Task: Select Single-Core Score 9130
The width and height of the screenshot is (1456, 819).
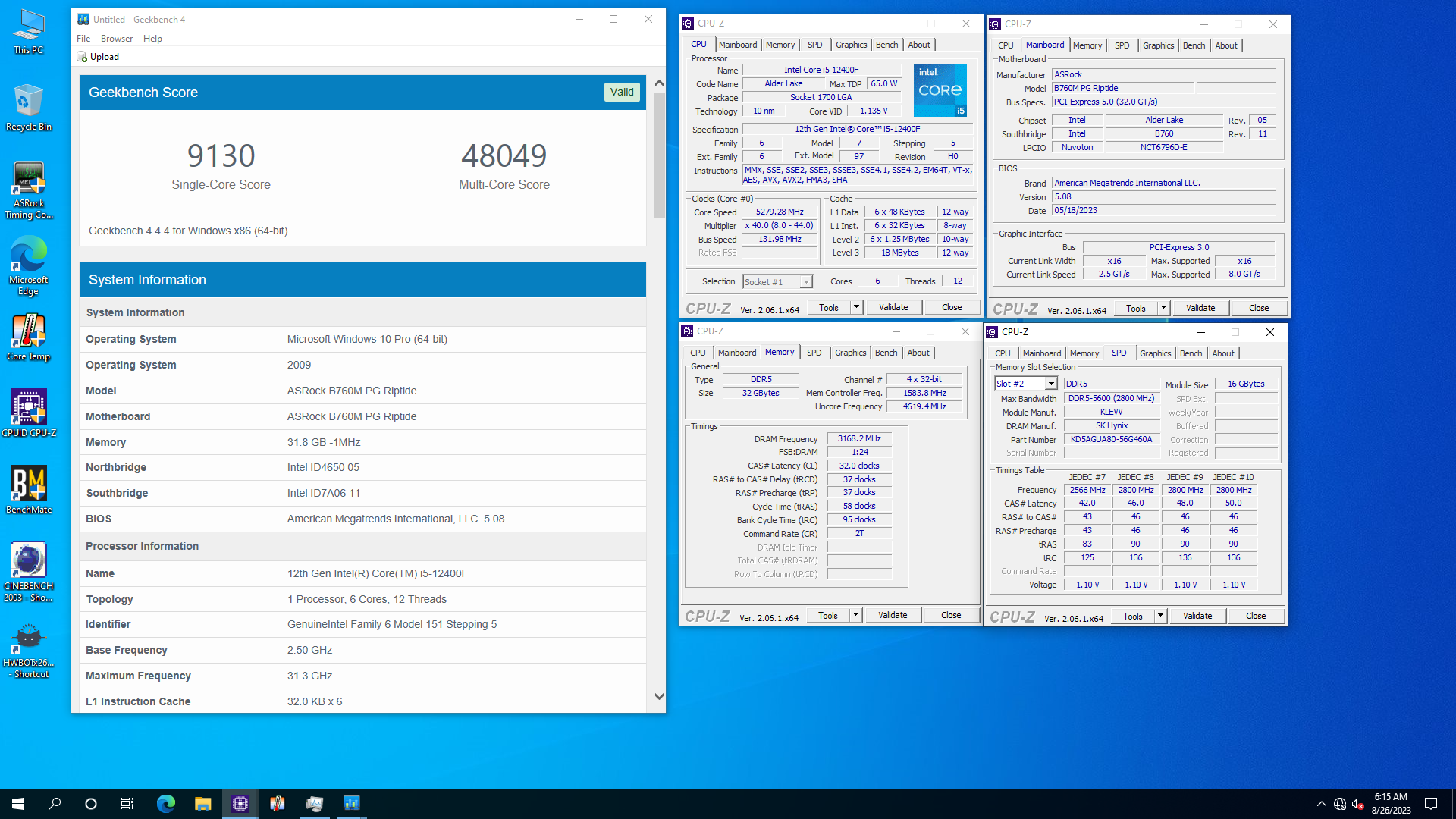Action: (x=221, y=156)
